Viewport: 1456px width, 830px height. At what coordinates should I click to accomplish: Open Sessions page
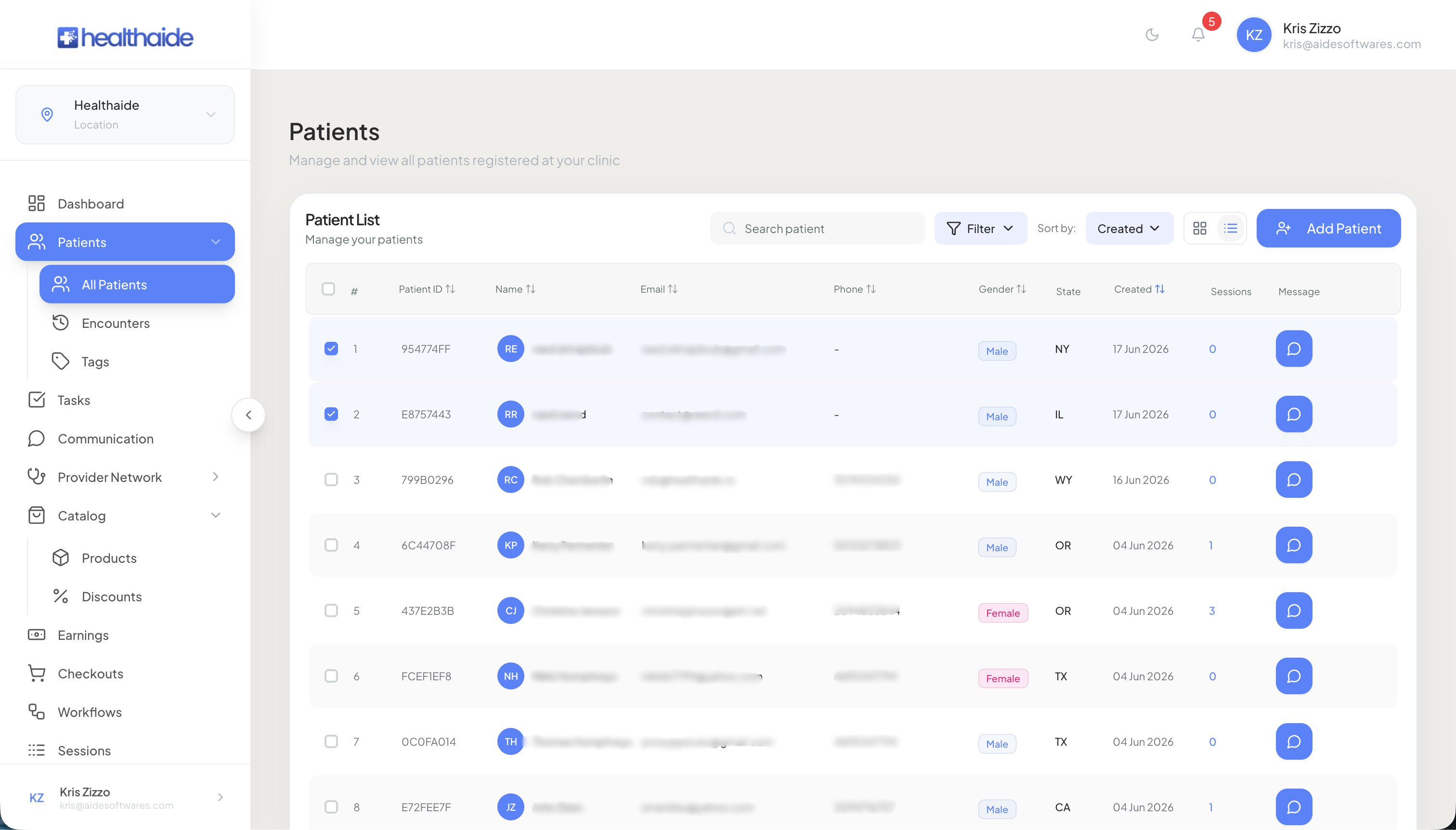(x=125, y=750)
